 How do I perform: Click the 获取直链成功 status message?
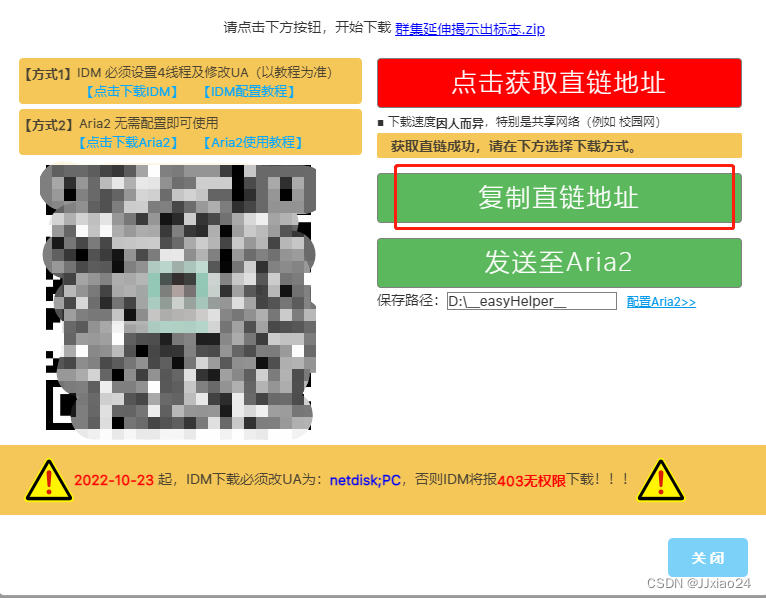[559, 146]
